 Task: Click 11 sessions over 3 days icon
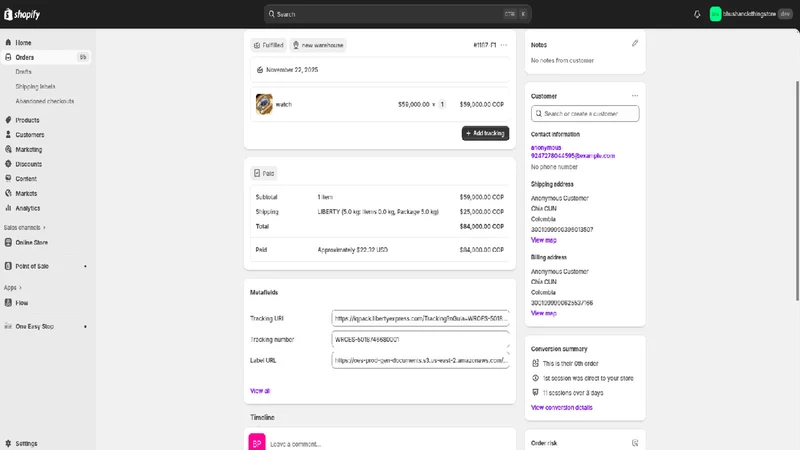pos(535,392)
